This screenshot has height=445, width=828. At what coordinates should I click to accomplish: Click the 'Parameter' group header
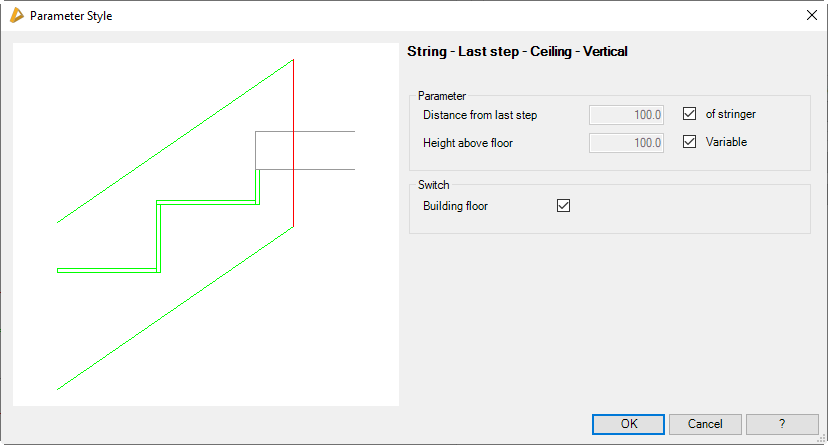(x=442, y=96)
